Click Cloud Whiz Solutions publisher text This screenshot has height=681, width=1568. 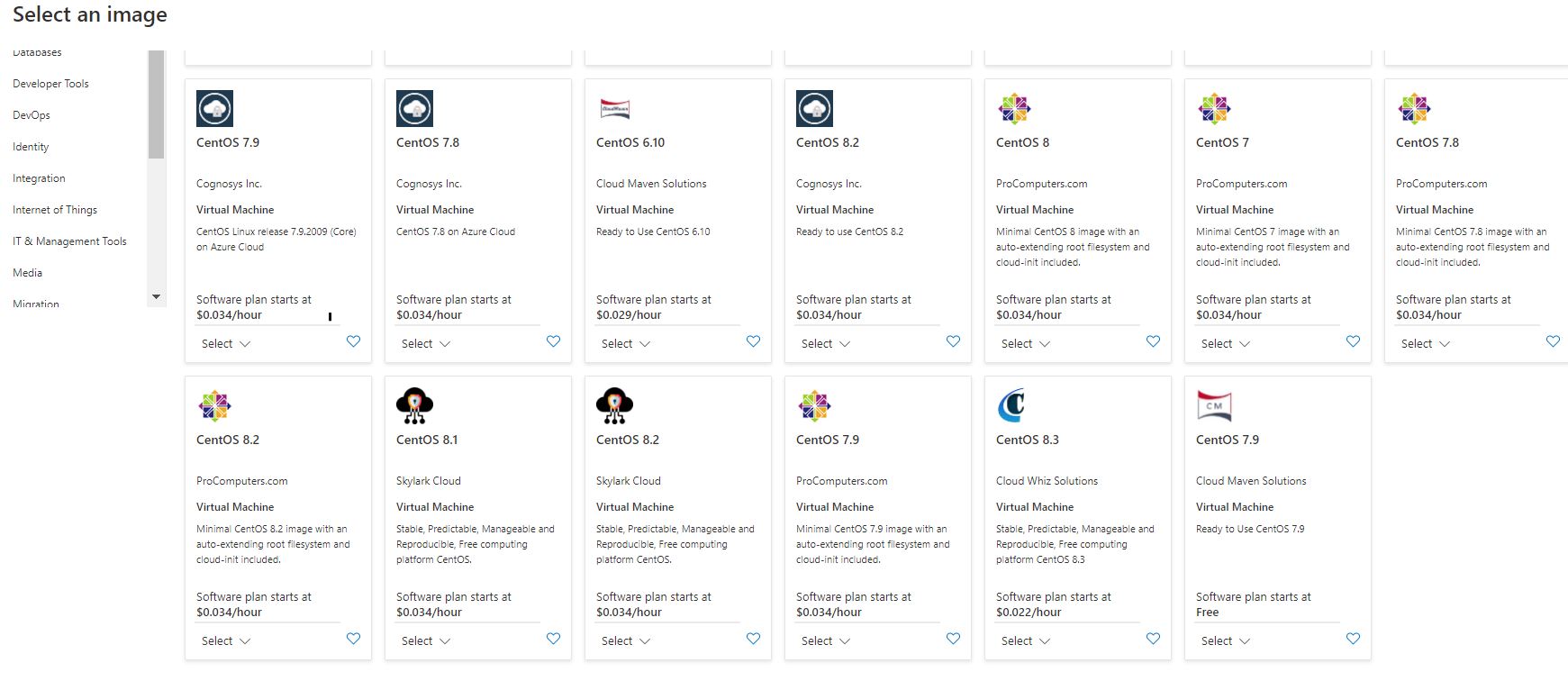pos(1047,481)
